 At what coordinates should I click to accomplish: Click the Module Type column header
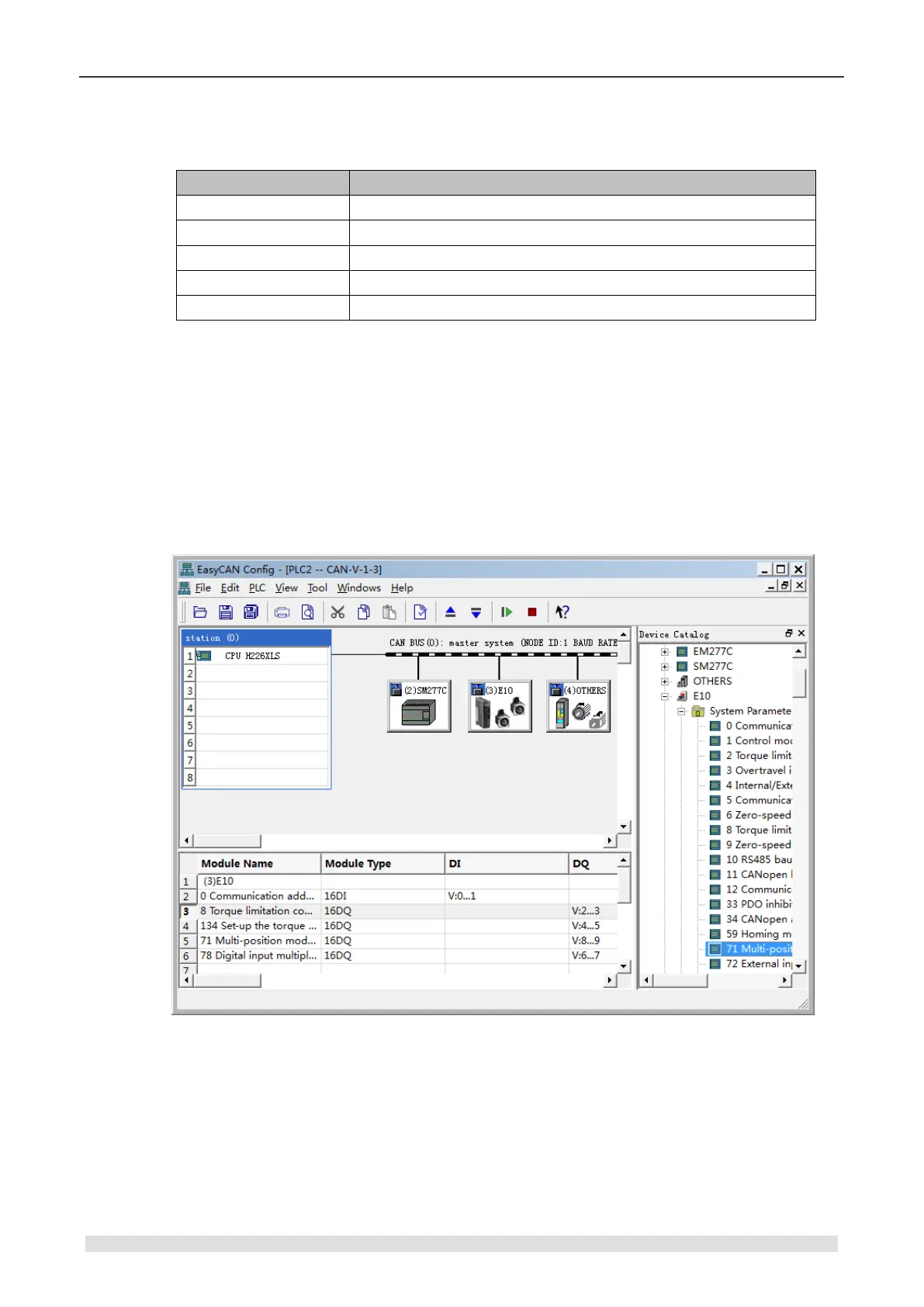382,863
